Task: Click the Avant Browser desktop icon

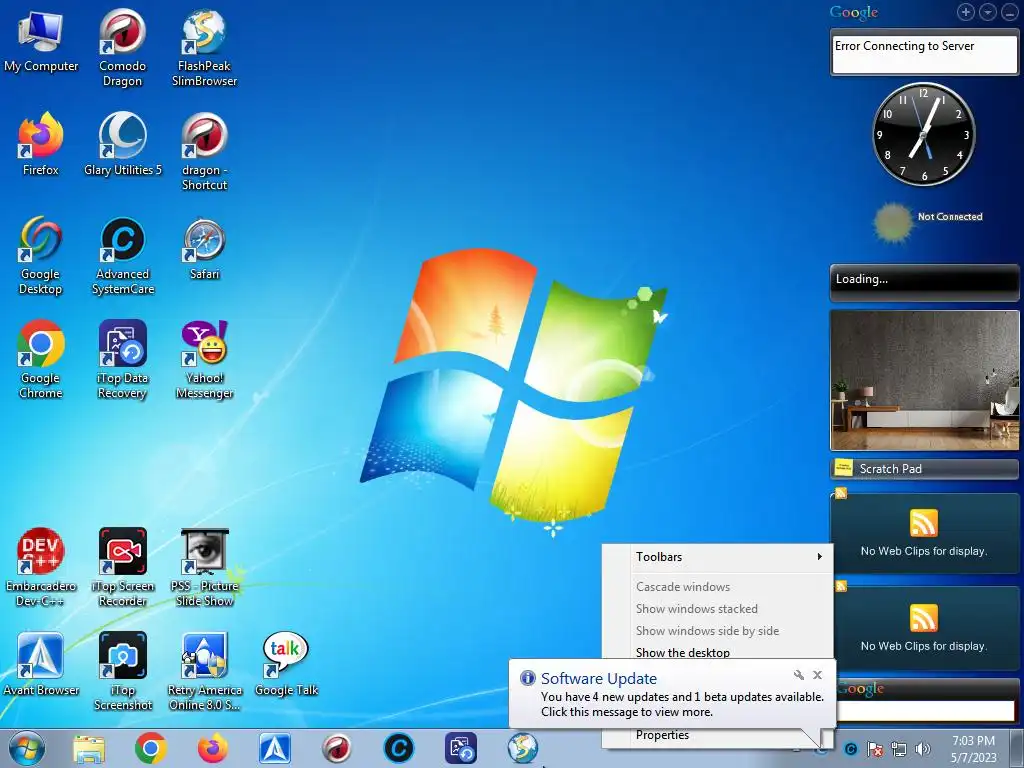Action: (40, 664)
